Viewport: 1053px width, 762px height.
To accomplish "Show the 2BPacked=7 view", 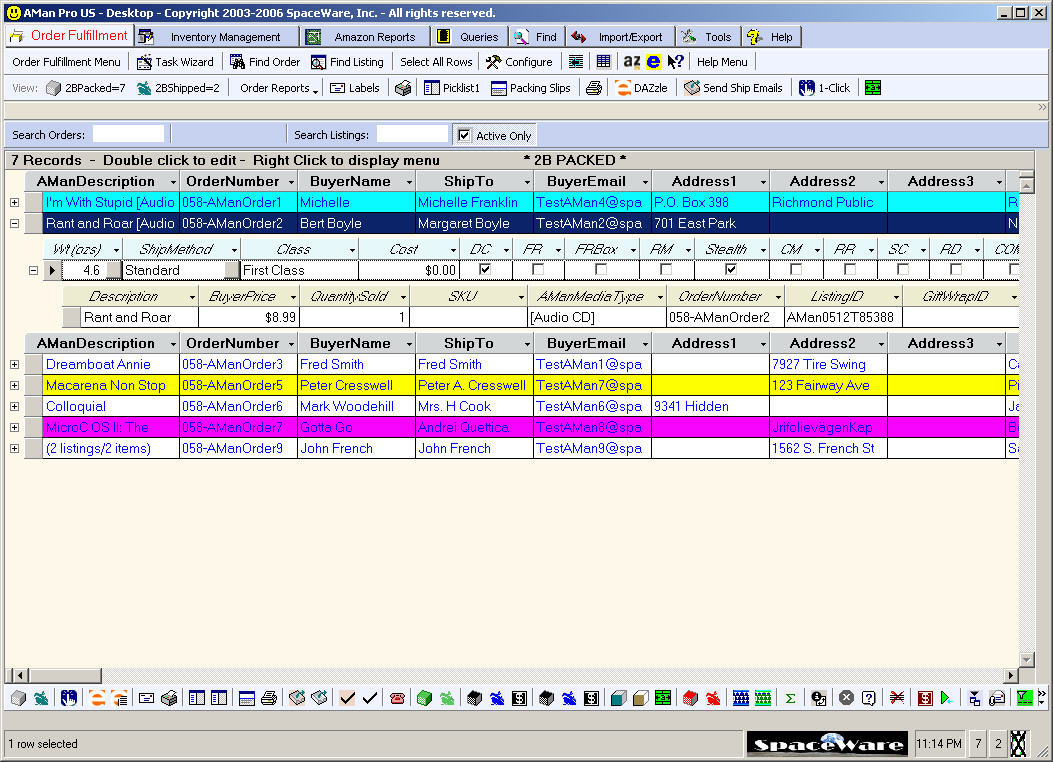I will (85, 88).
